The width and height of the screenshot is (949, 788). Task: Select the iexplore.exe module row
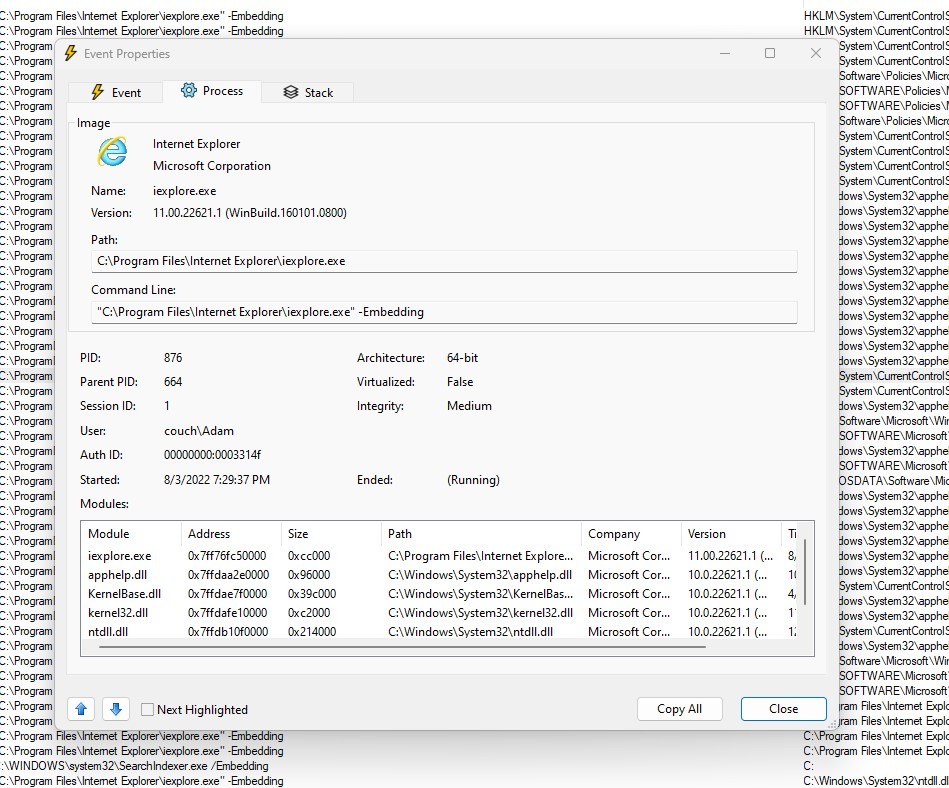441,556
